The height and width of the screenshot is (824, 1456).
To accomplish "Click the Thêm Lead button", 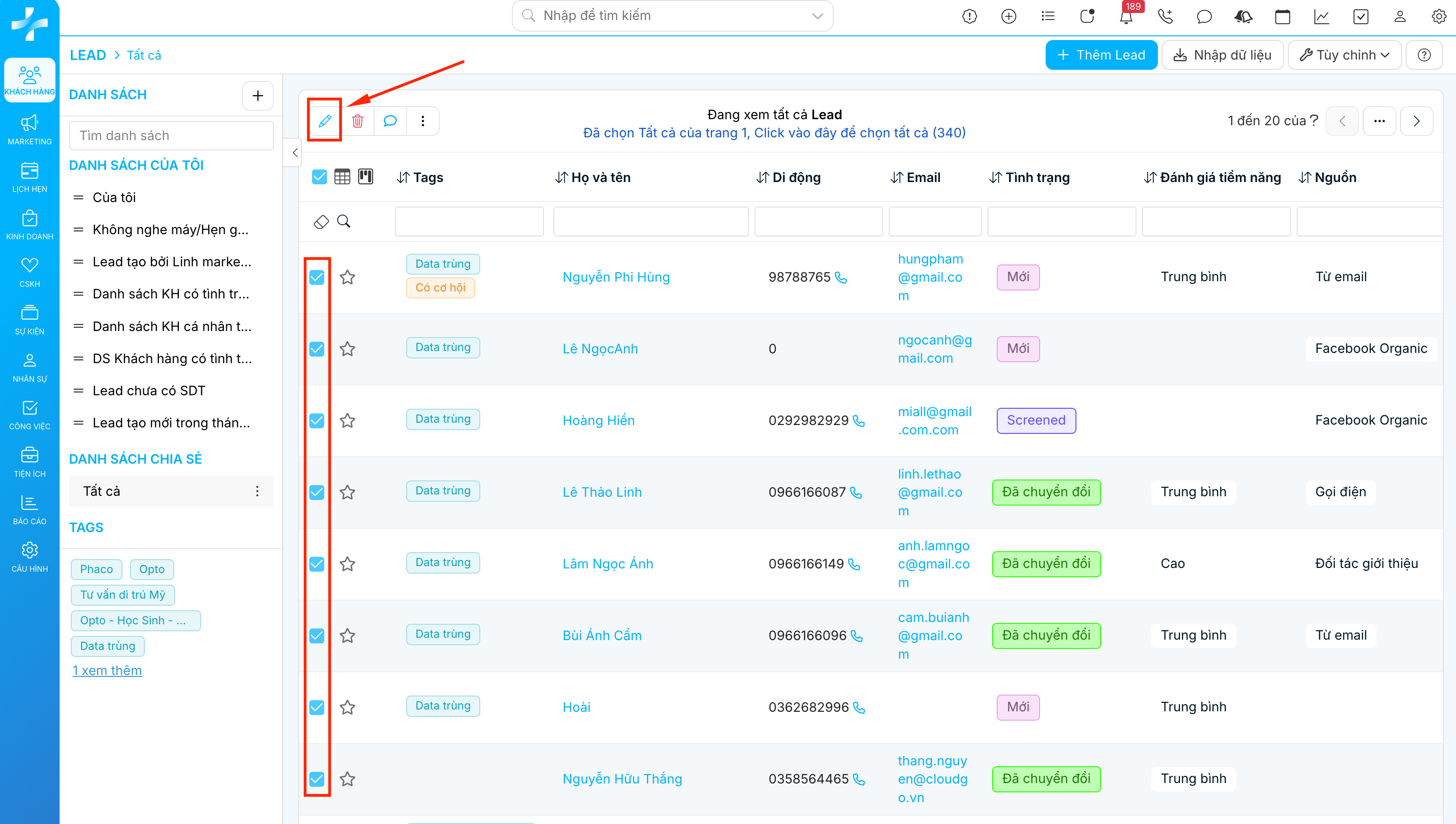I will point(1101,55).
